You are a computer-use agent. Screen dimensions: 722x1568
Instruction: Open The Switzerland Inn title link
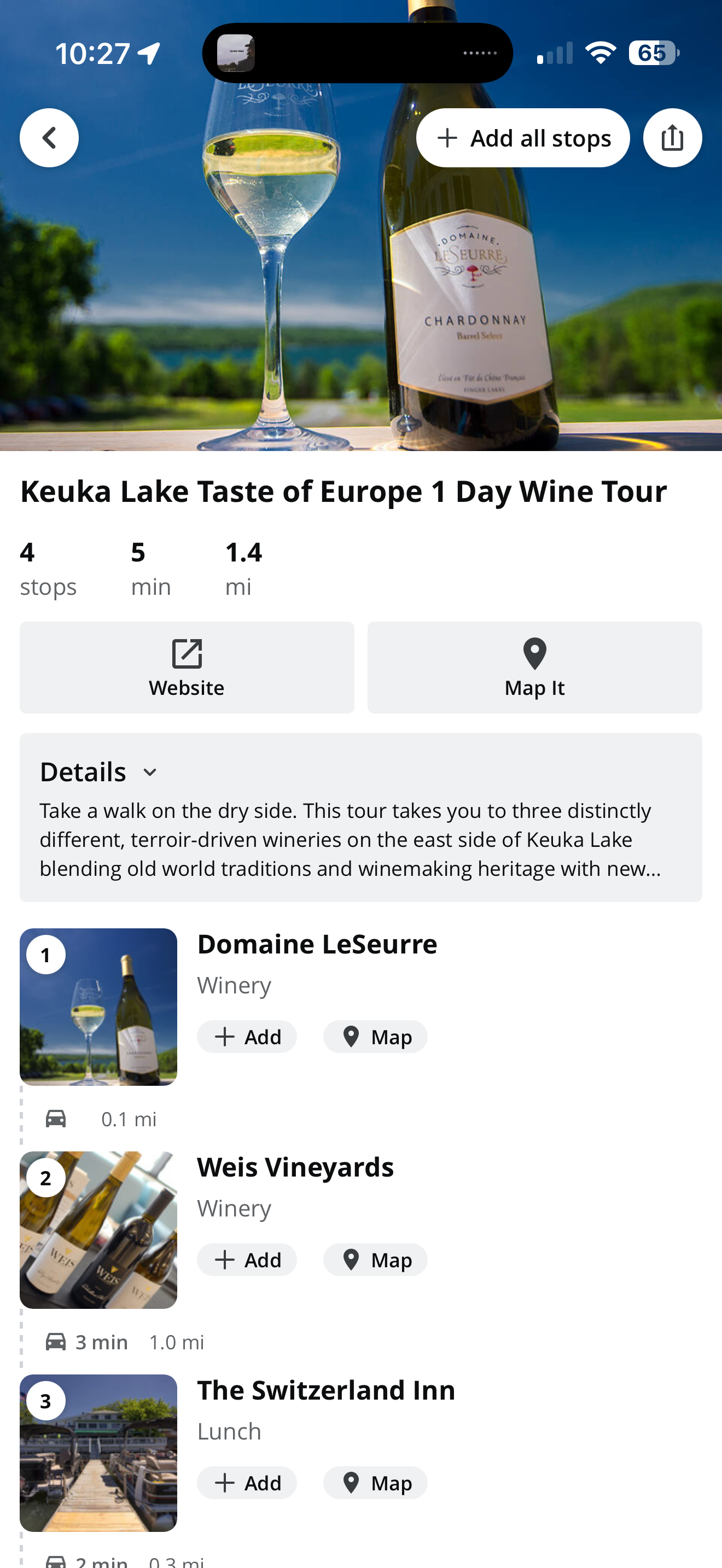[325, 1390]
